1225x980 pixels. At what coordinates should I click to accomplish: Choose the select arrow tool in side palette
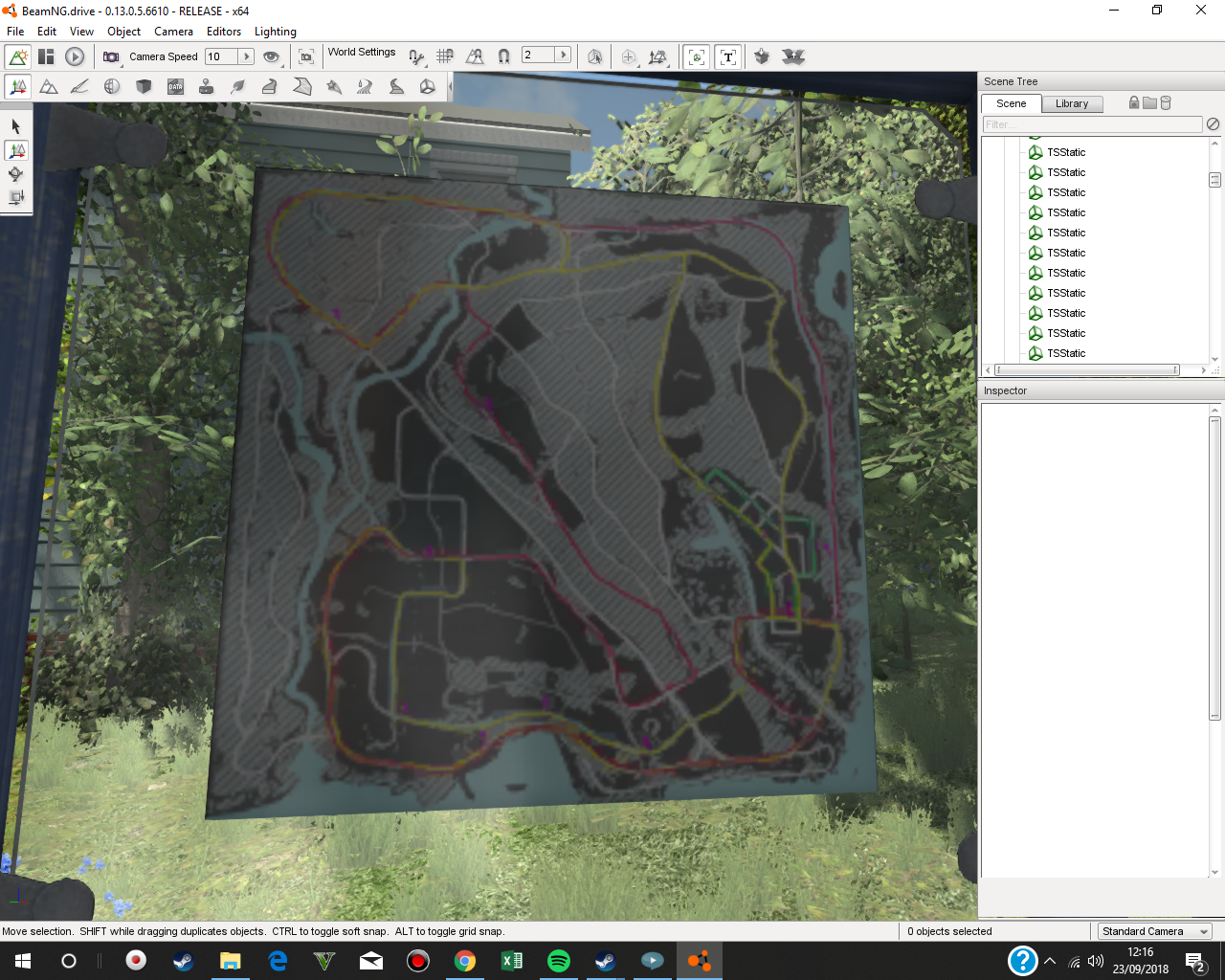[x=16, y=126]
